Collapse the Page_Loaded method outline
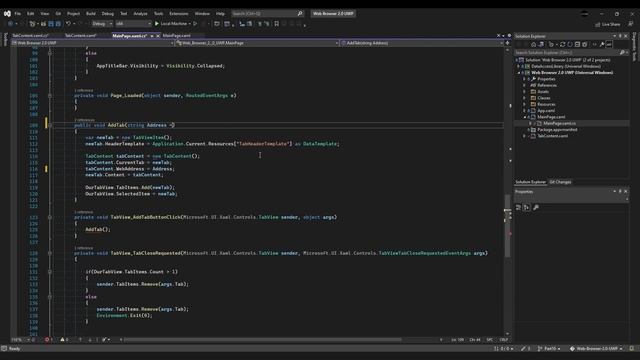Screen dimensions: 640x360 (50, 96)
